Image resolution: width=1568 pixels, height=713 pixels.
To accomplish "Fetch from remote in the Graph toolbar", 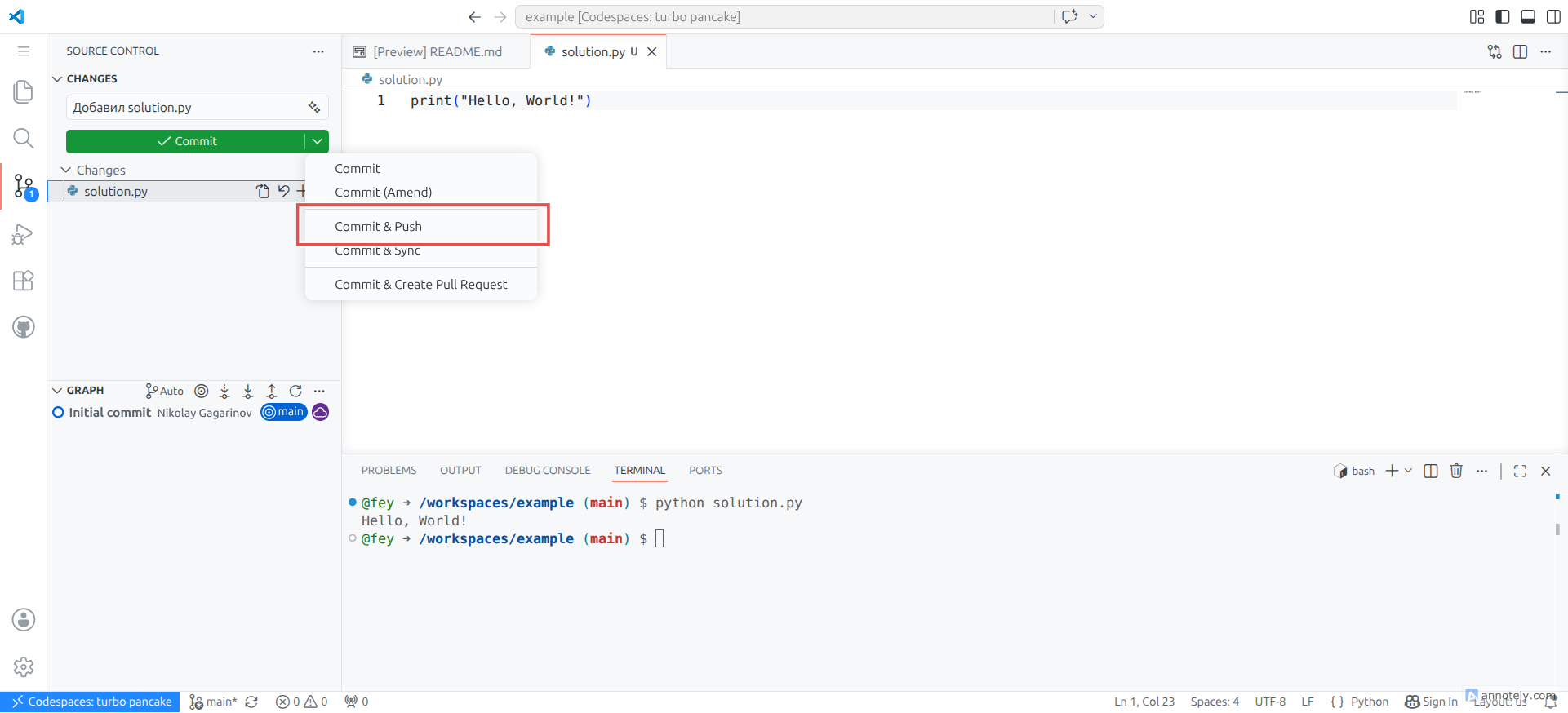I will (224, 391).
